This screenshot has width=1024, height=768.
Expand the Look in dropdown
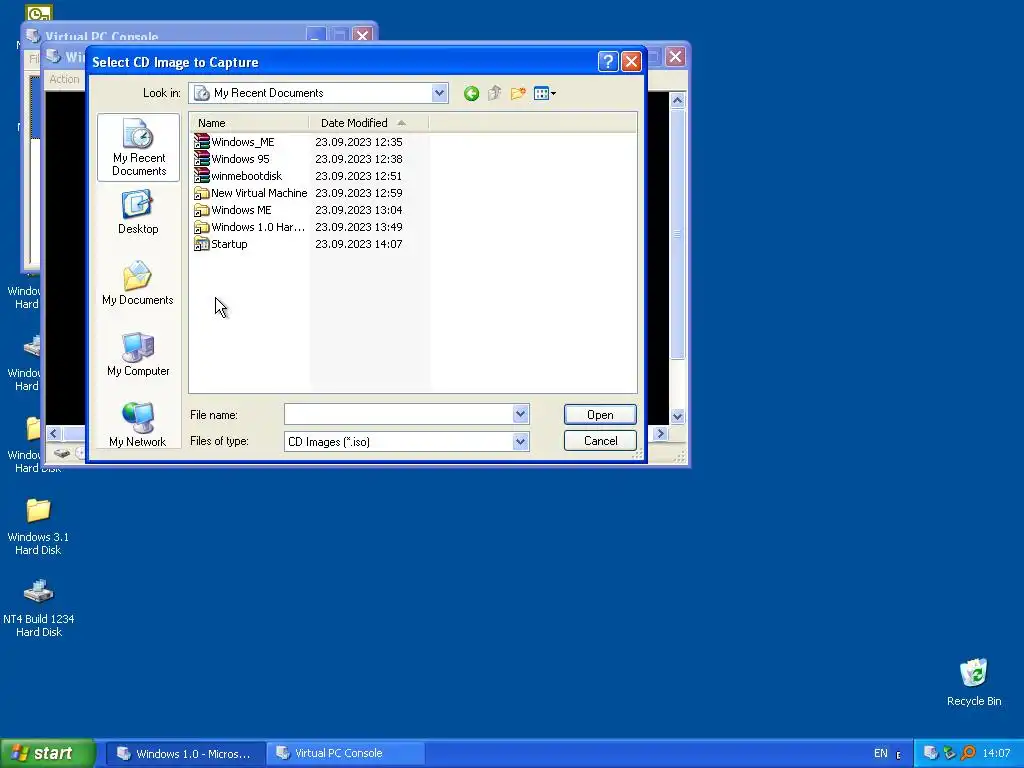pyautogui.click(x=440, y=93)
